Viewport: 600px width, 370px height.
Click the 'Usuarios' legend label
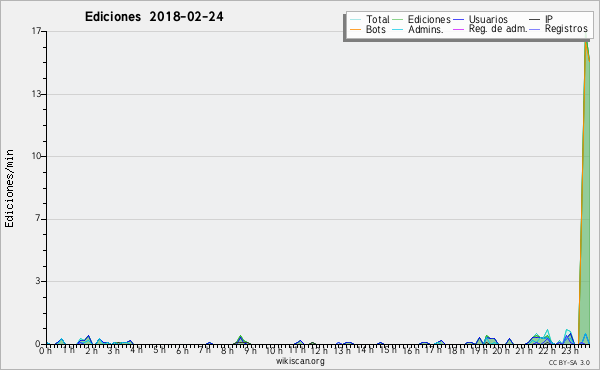click(488, 19)
